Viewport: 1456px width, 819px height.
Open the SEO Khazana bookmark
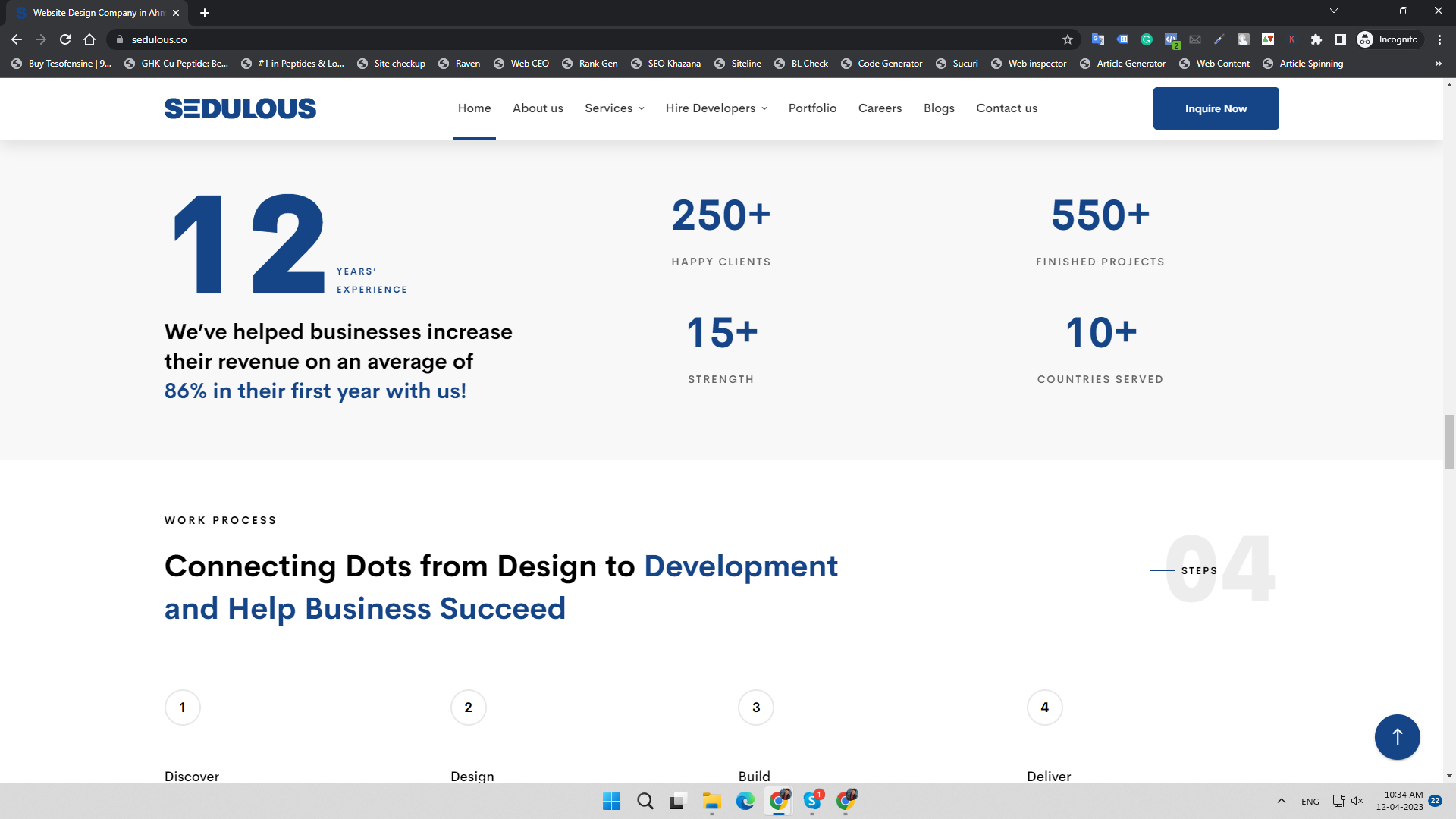pos(666,64)
